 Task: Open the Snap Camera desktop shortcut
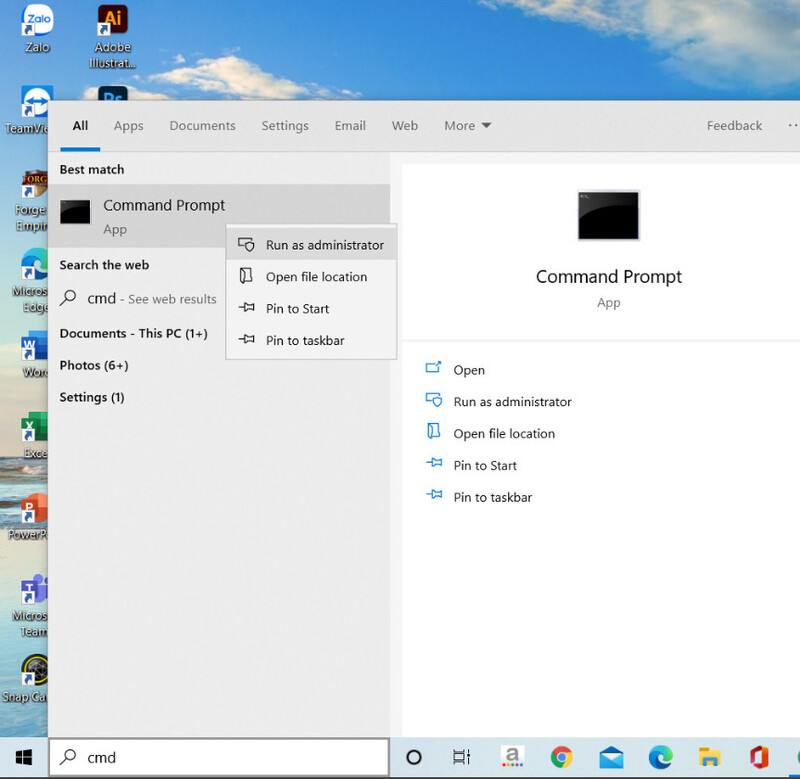[27, 679]
